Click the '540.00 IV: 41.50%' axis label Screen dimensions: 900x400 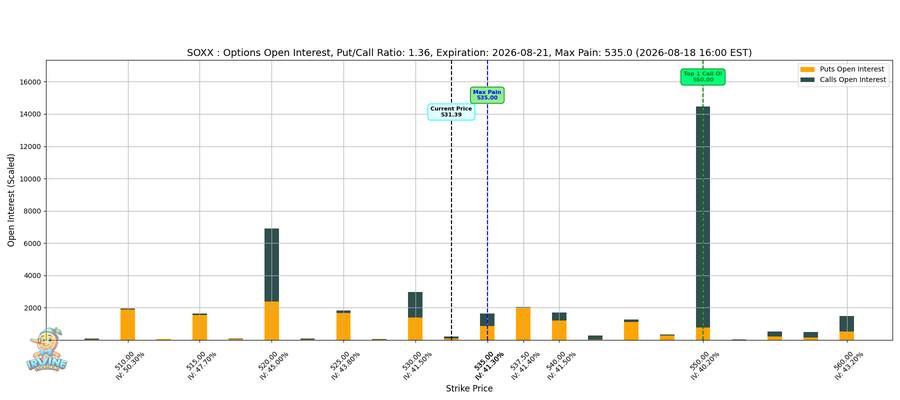click(561, 364)
